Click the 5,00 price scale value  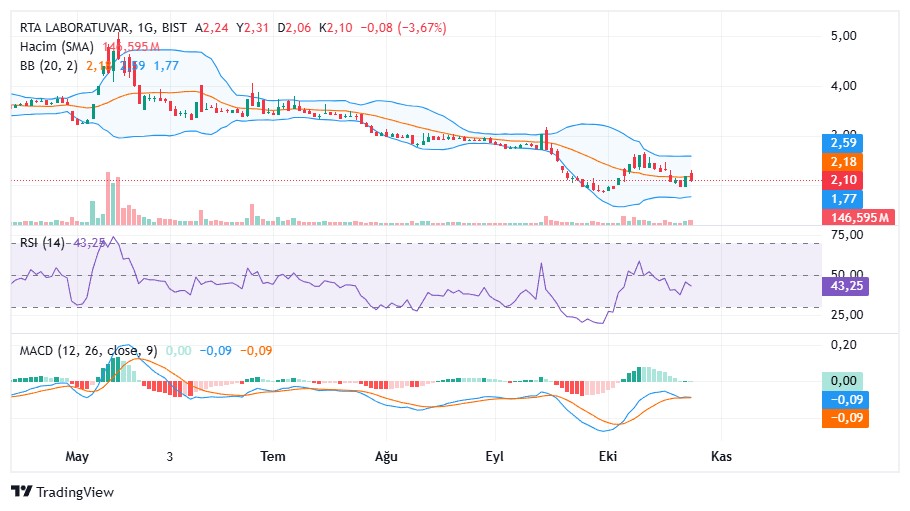coord(843,36)
